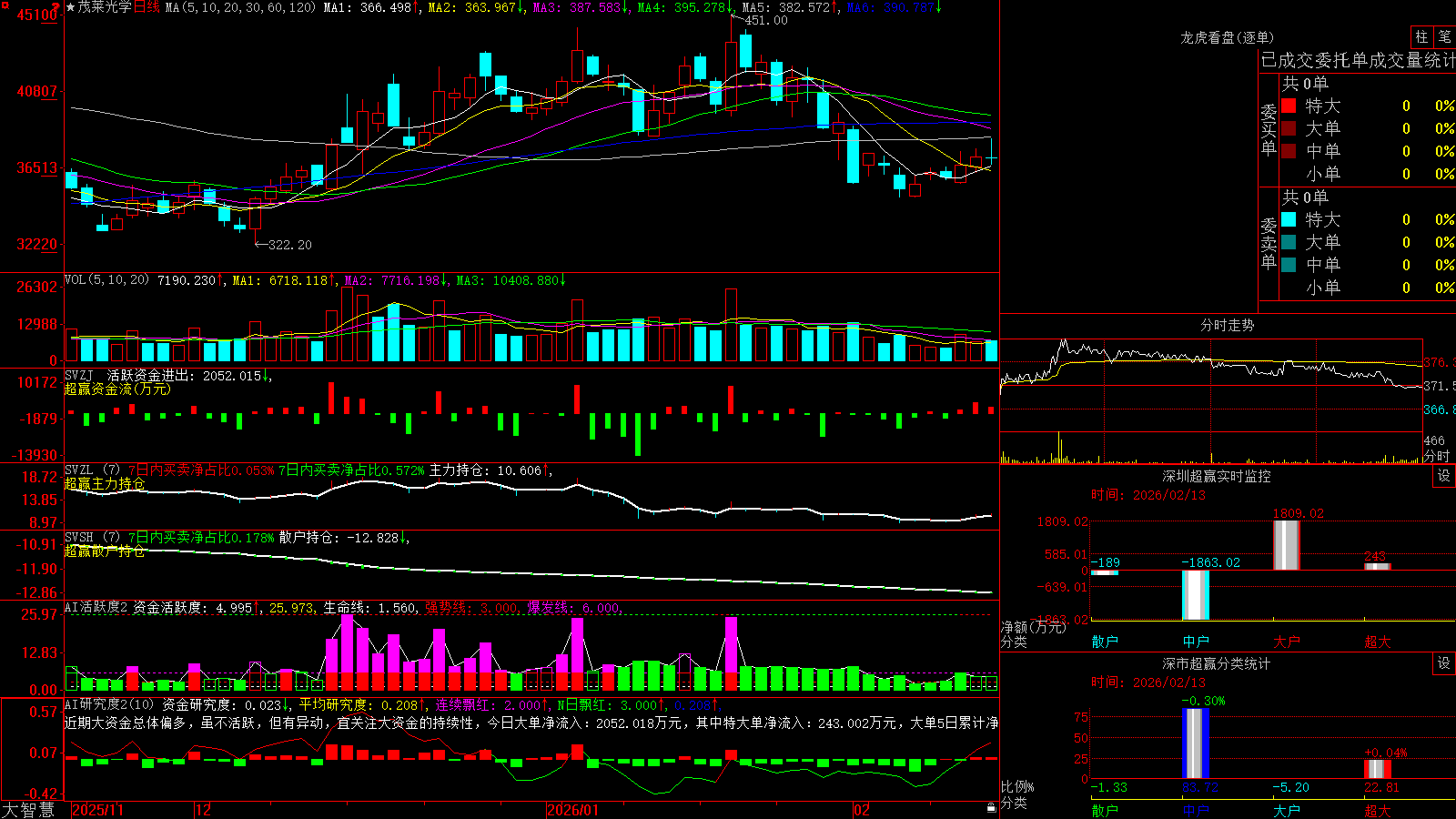Image resolution: width=1456 pixels, height=819 pixels.
Task: Click the 深市超赢分类统计 panel title
Action: point(1216,663)
